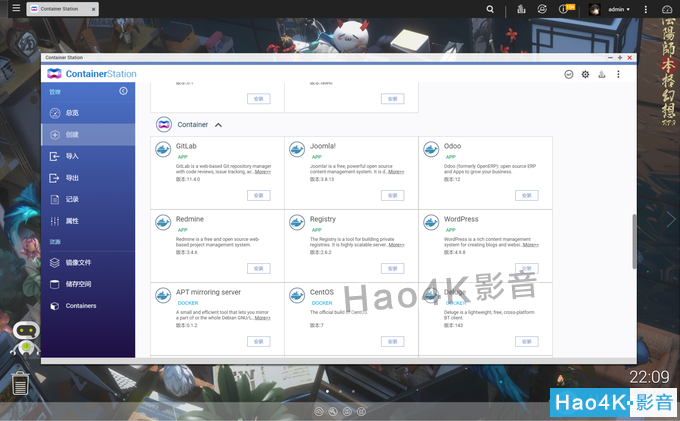Open Container Station settings gear
The image size is (680, 421).
pos(585,74)
